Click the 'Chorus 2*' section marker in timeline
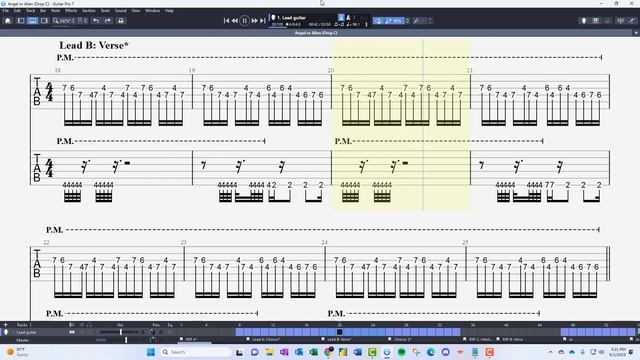Screen dimensions: 640x360 [402, 339]
